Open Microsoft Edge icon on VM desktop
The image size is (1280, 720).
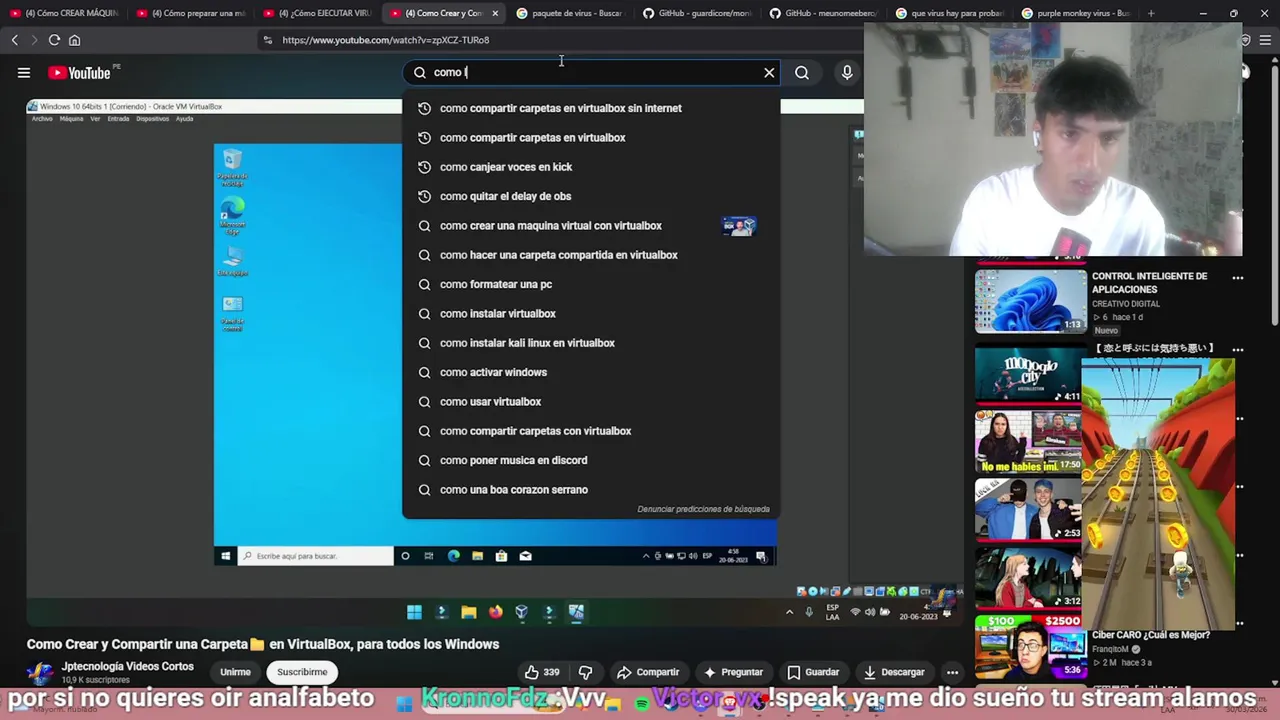coord(232,216)
